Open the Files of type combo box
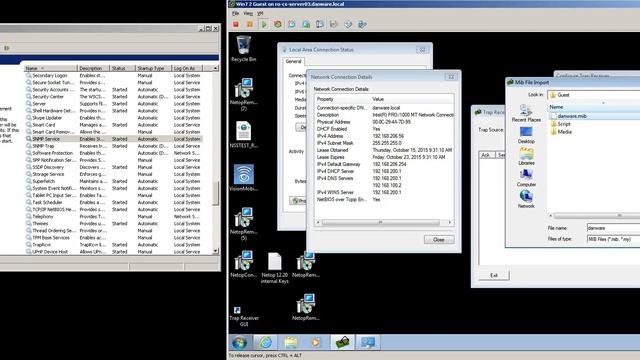The width and height of the screenshot is (640, 360). [613, 239]
